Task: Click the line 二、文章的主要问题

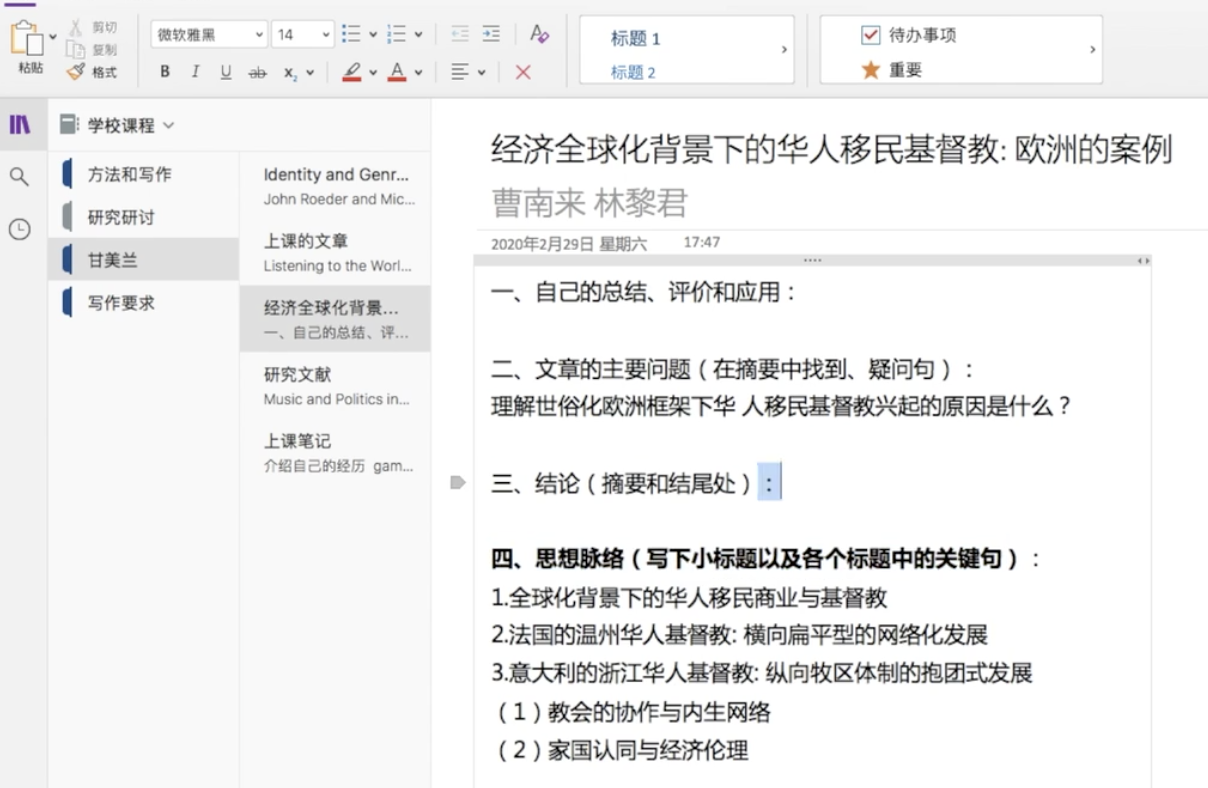Action: coord(732,369)
